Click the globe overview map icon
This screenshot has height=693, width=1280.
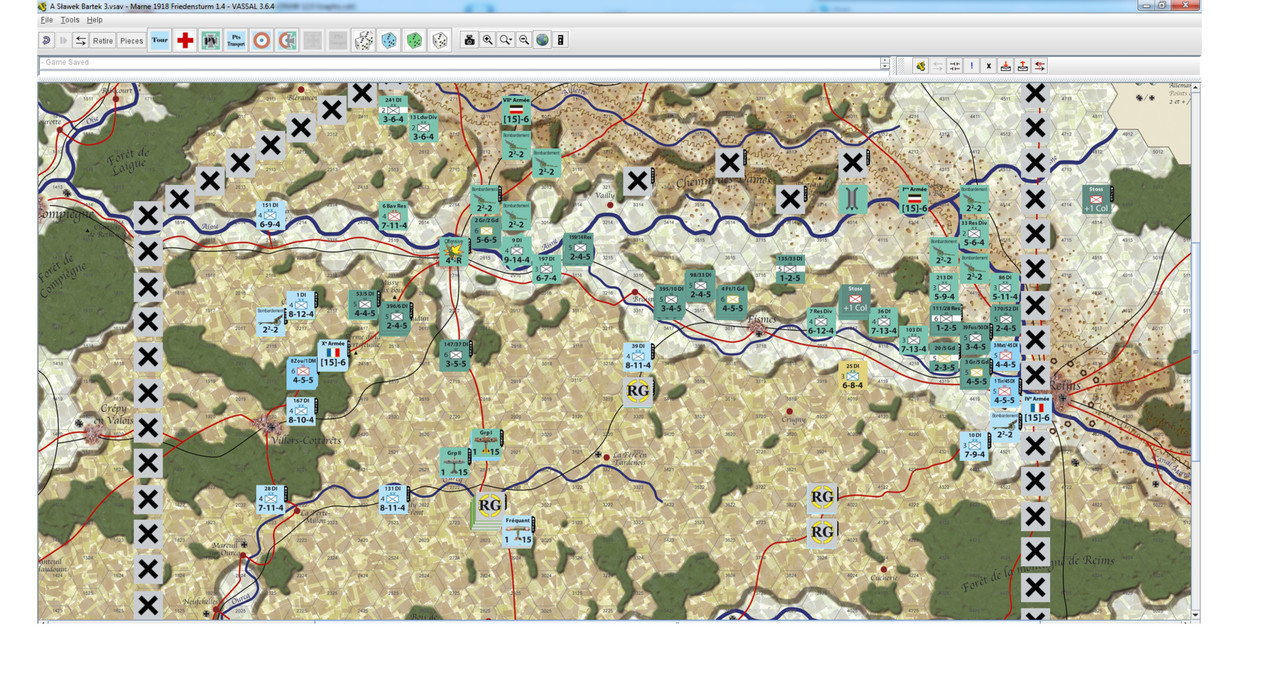[542, 40]
